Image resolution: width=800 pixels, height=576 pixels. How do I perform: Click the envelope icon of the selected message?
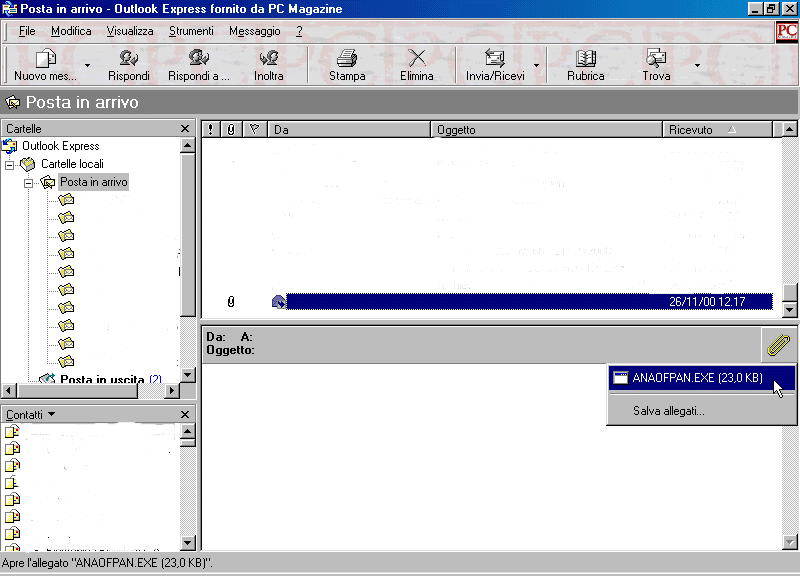click(279, 302)
